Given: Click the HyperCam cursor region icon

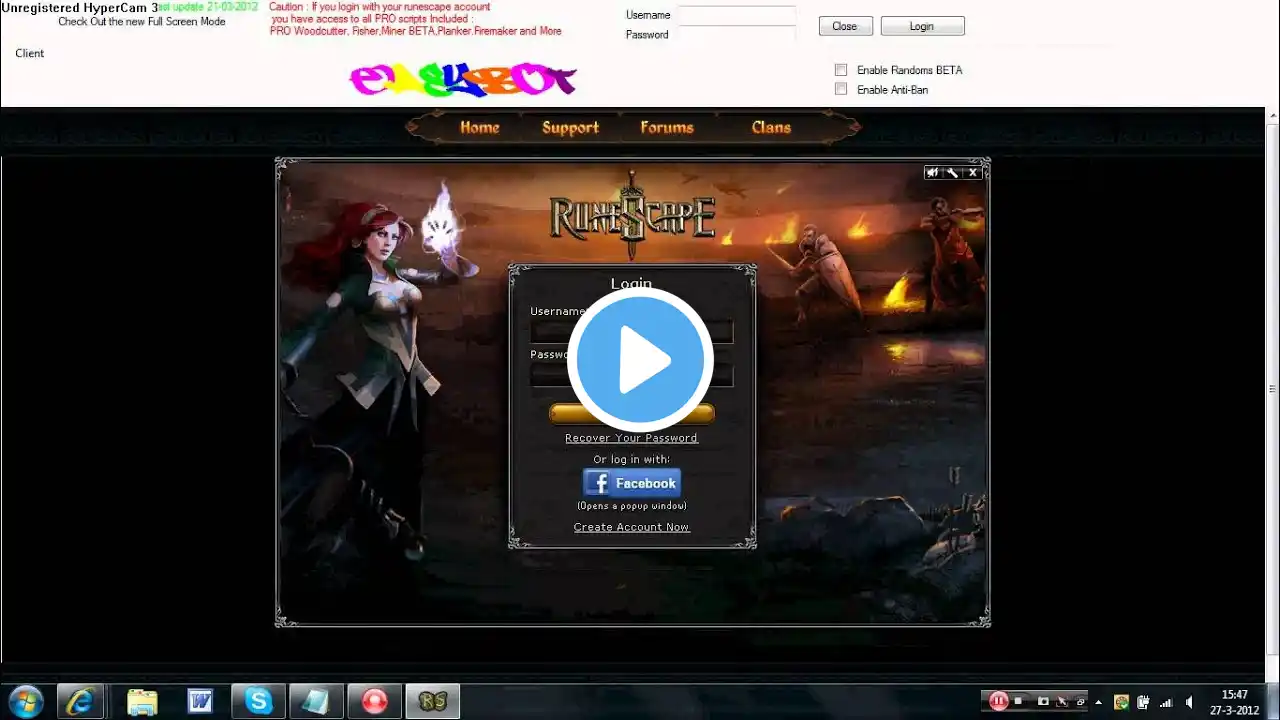Looking at the screenshot, I should pyautogui.click(x=1062, y=701).
